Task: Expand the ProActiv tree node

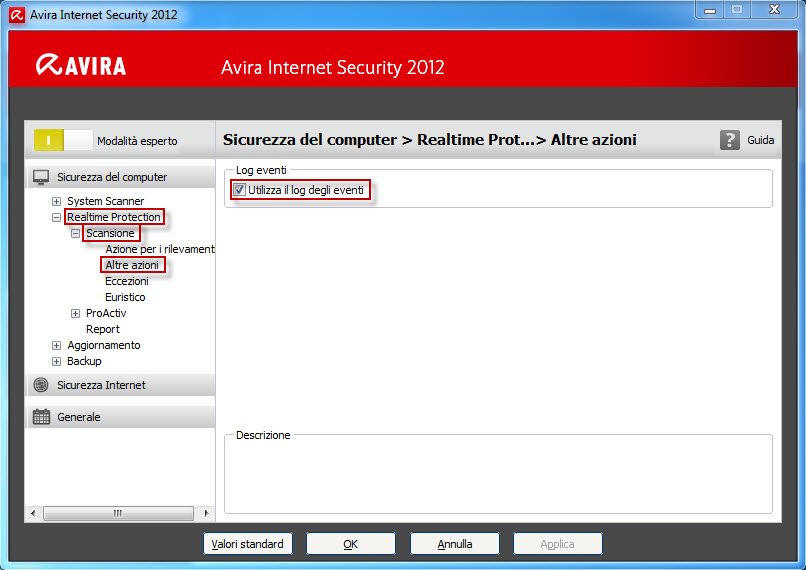Action: pyautogui.click(x=76, y=314)
